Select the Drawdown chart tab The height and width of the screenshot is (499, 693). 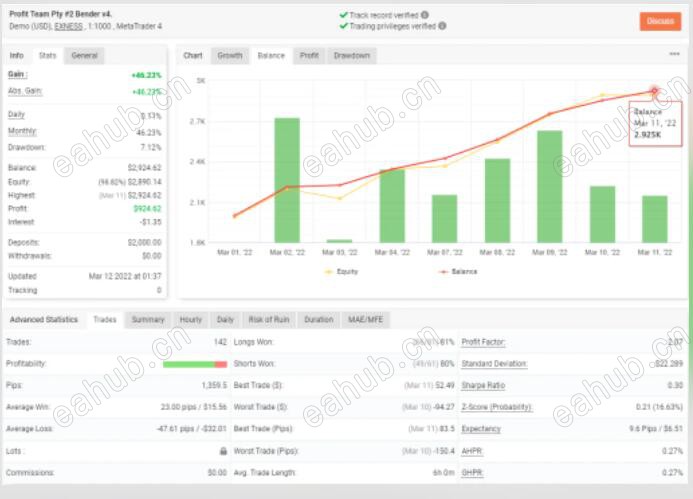point(351,56)
